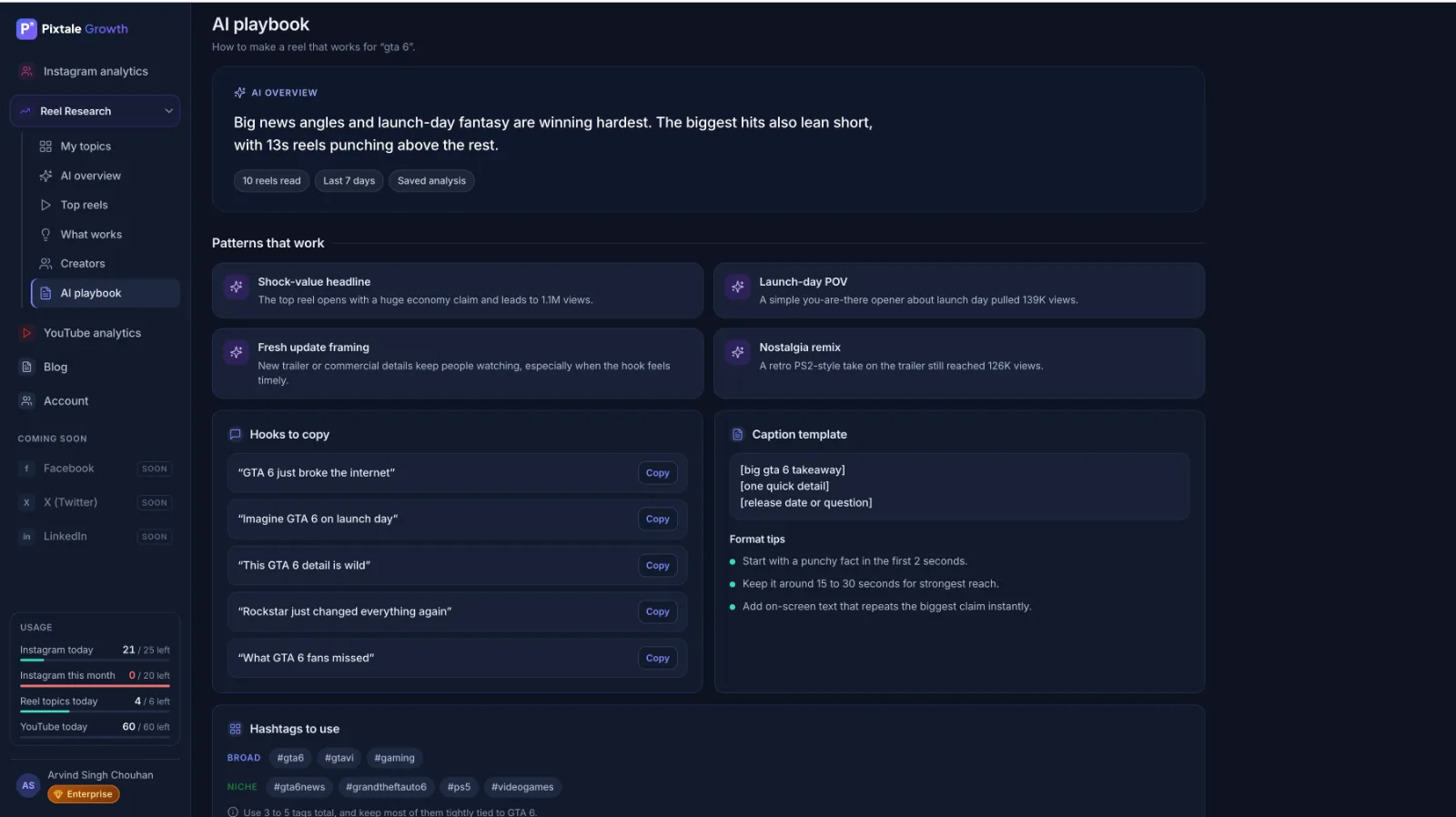This screenshot has height=817, width=1456.
Task: Select the #gaming hashtag chip
Action: coord(394,758)
